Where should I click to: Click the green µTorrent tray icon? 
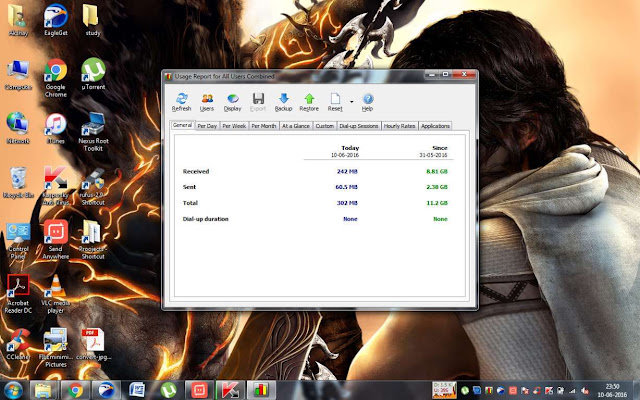tap(465, 391)
